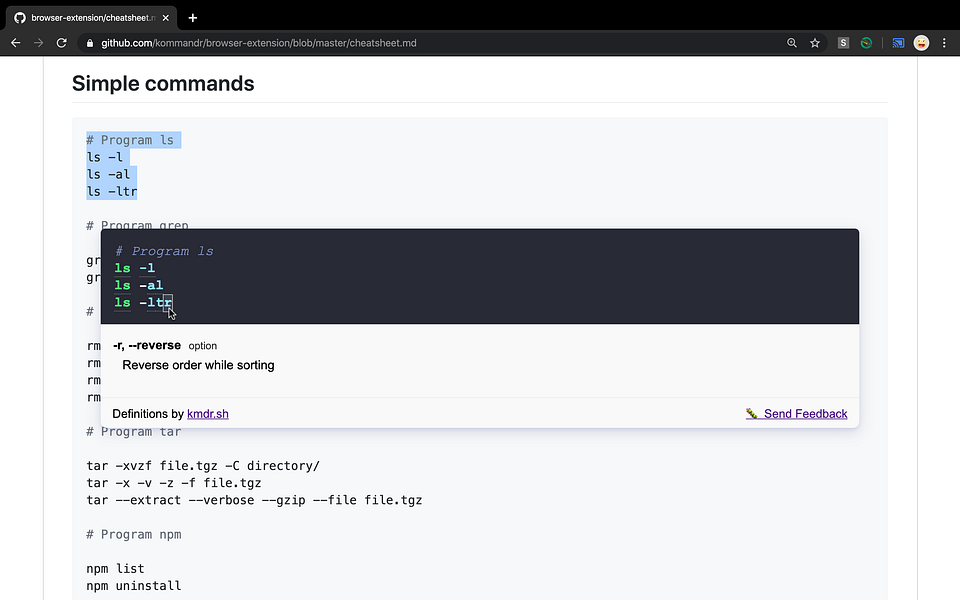
Task: Click the highlighted '# Program ls' line on the page
Action: coord(130,140)
